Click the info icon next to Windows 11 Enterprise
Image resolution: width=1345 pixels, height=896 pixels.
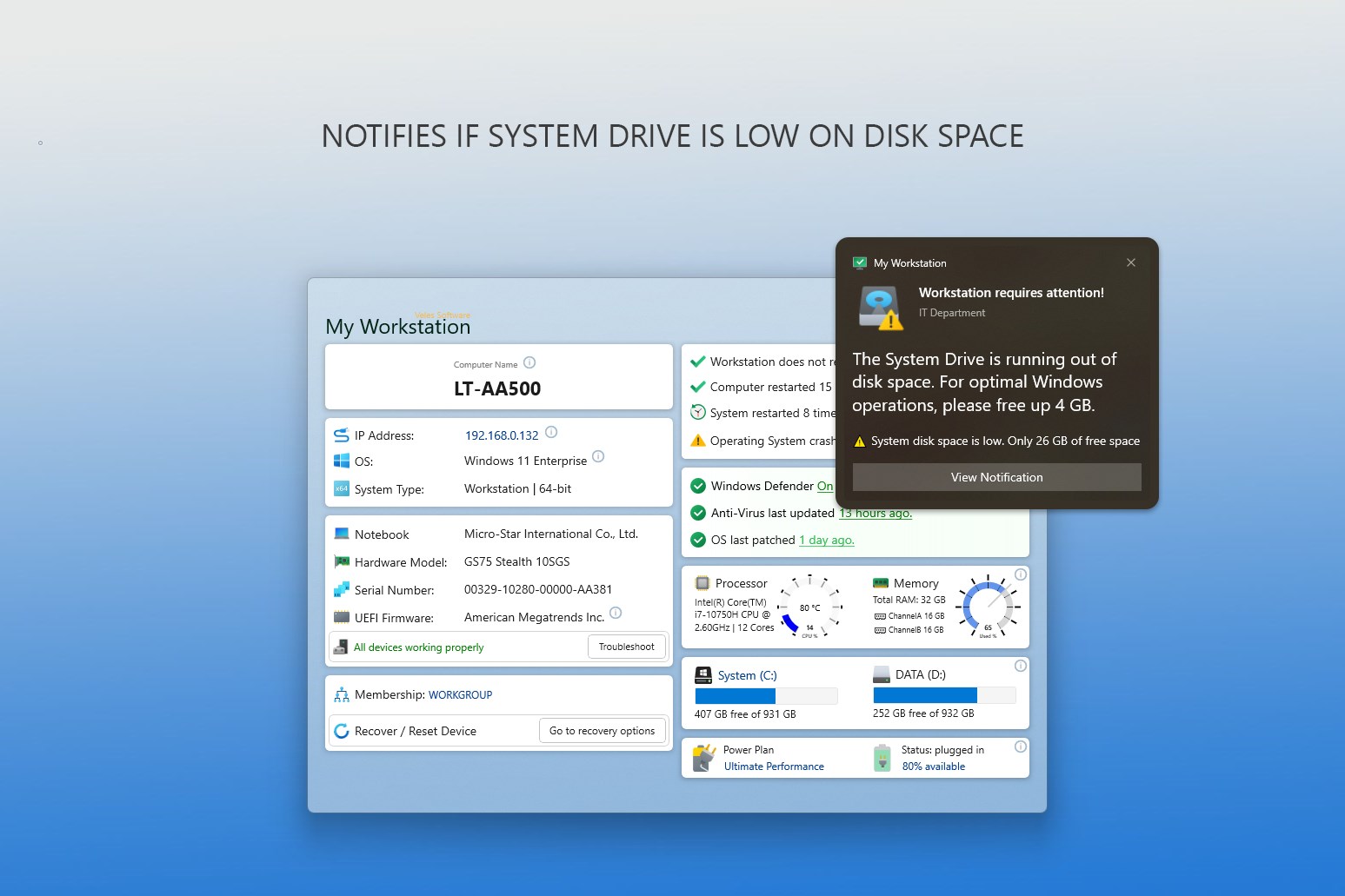point(598,456)
